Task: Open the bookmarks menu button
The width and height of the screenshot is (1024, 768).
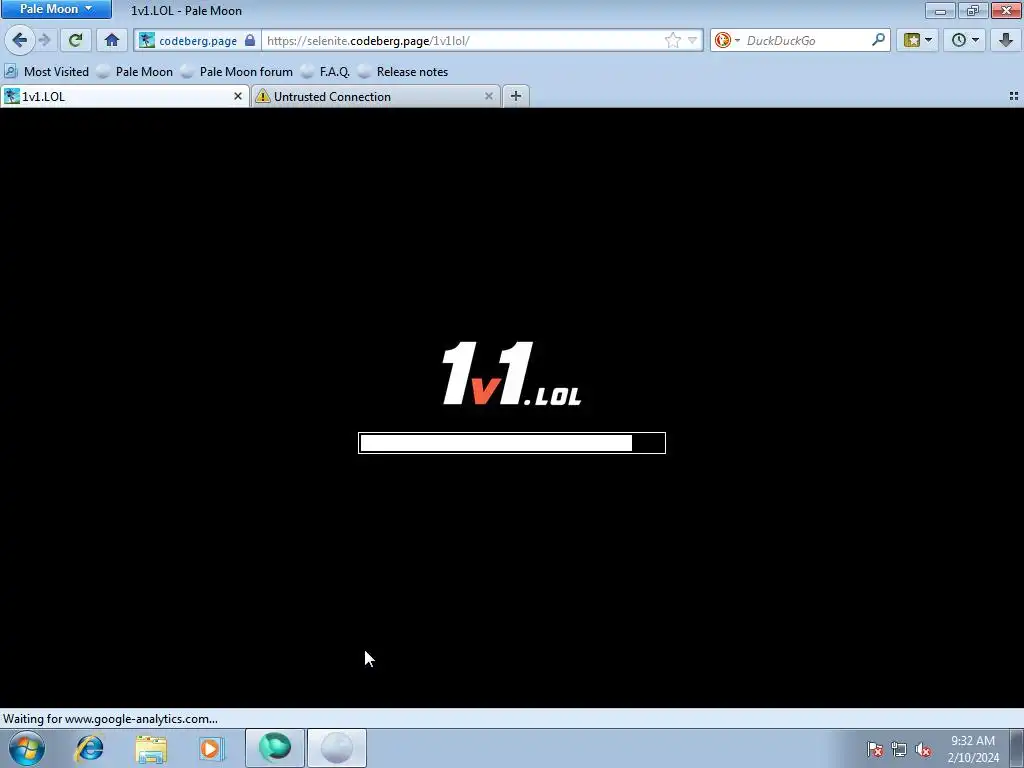Action: [917, 40]
